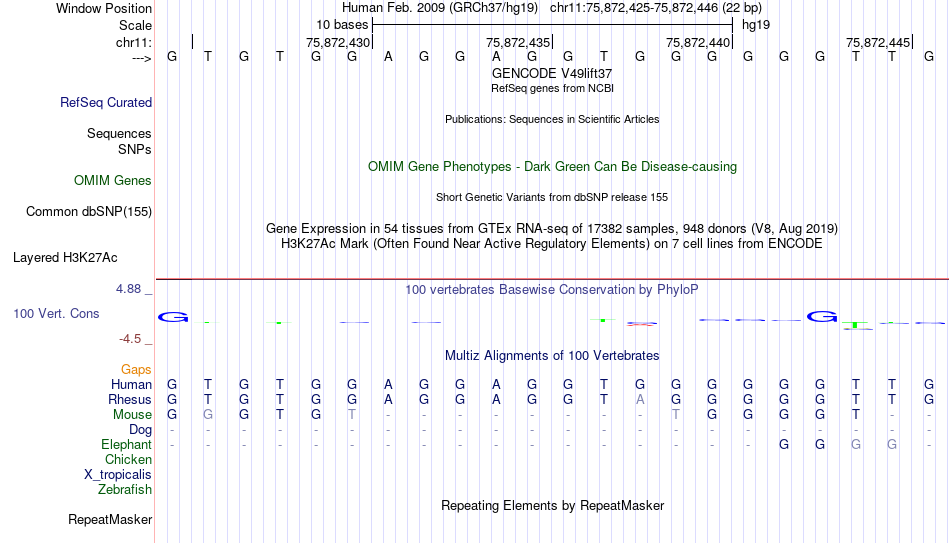This screenshot has width=950, height=543.
Task: Select the X_tropicalis alignment row label
Action: click(118, 475)
